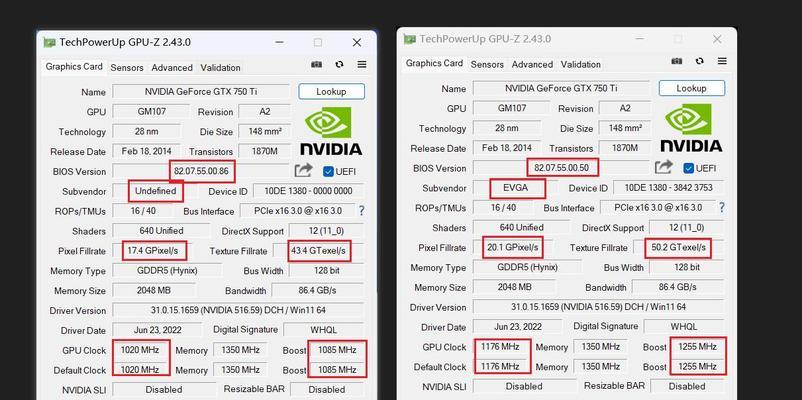Click GPU Clock 1176 MHz value

[x=500, y=347]
